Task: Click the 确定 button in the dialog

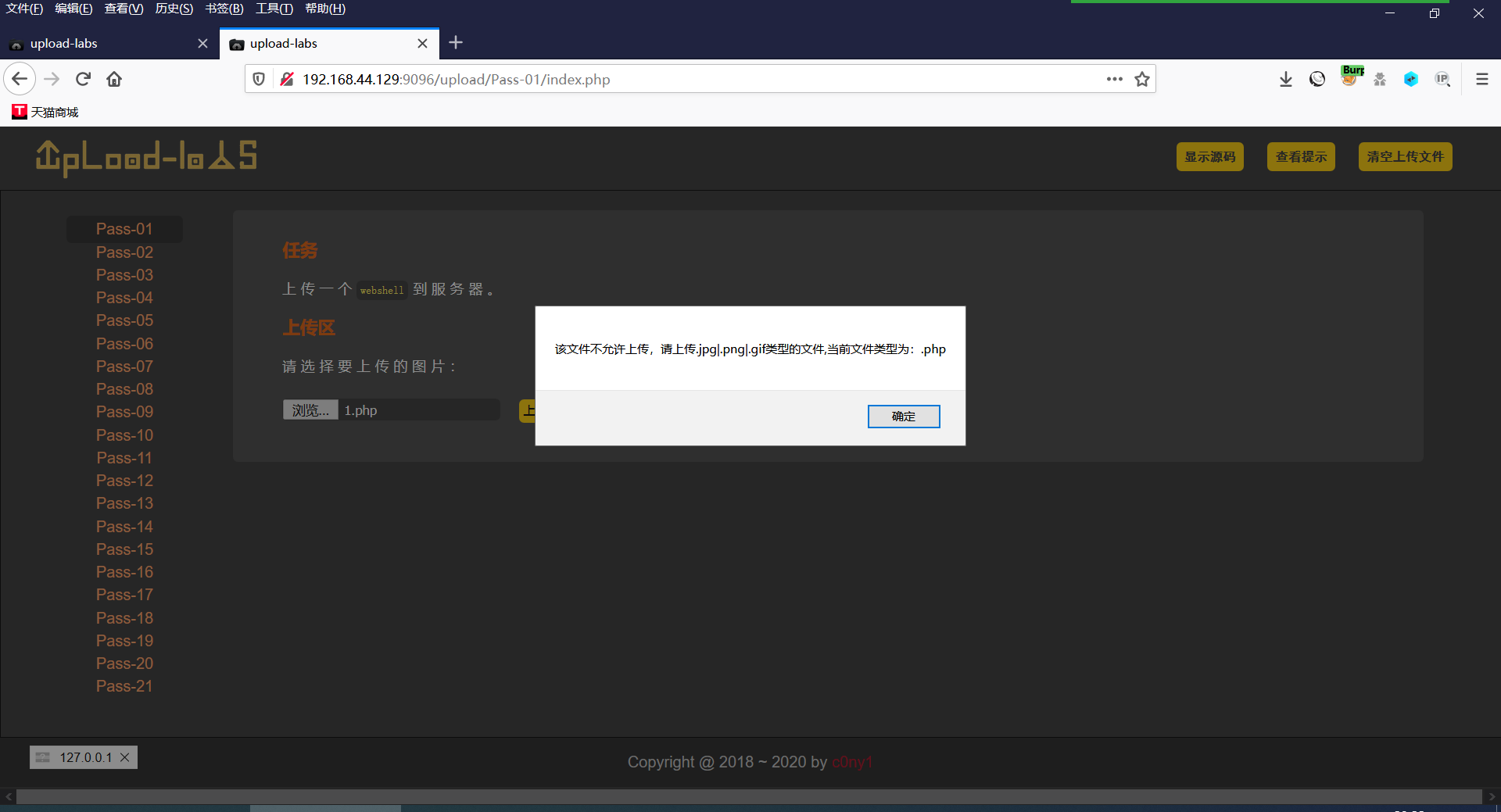Action: coord(903,416)
